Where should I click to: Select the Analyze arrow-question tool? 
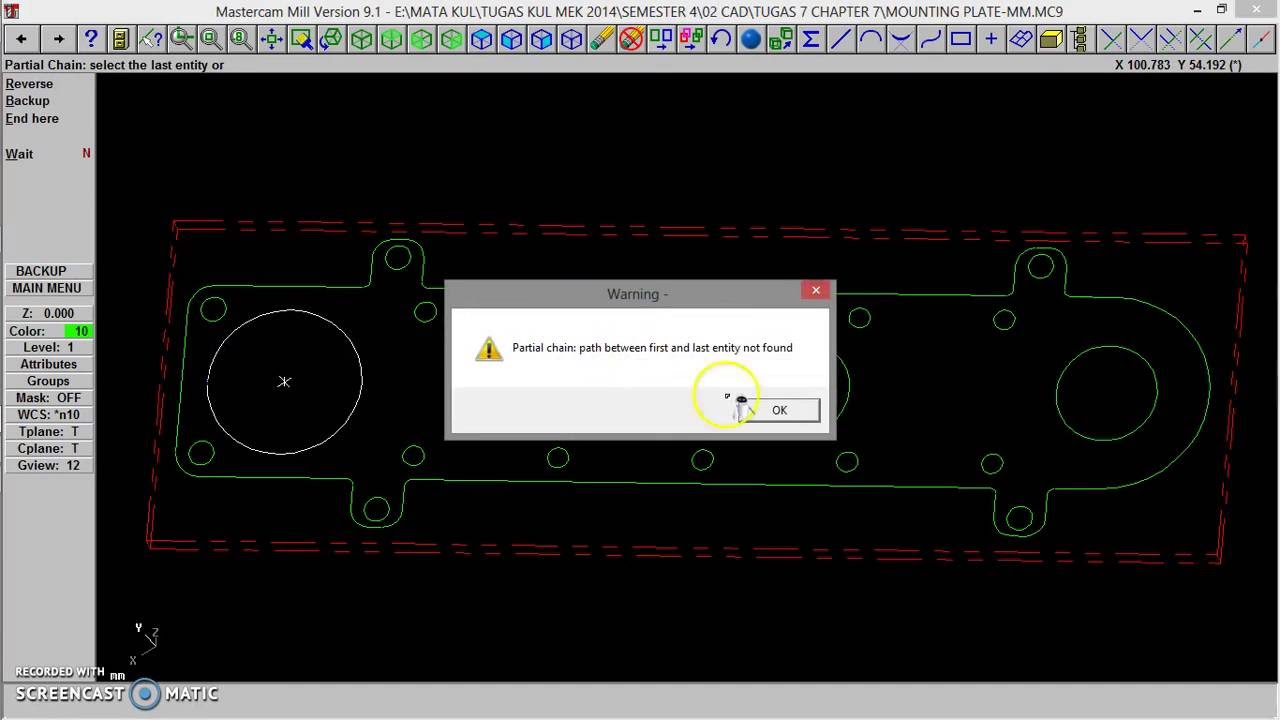tap(151, 39)
